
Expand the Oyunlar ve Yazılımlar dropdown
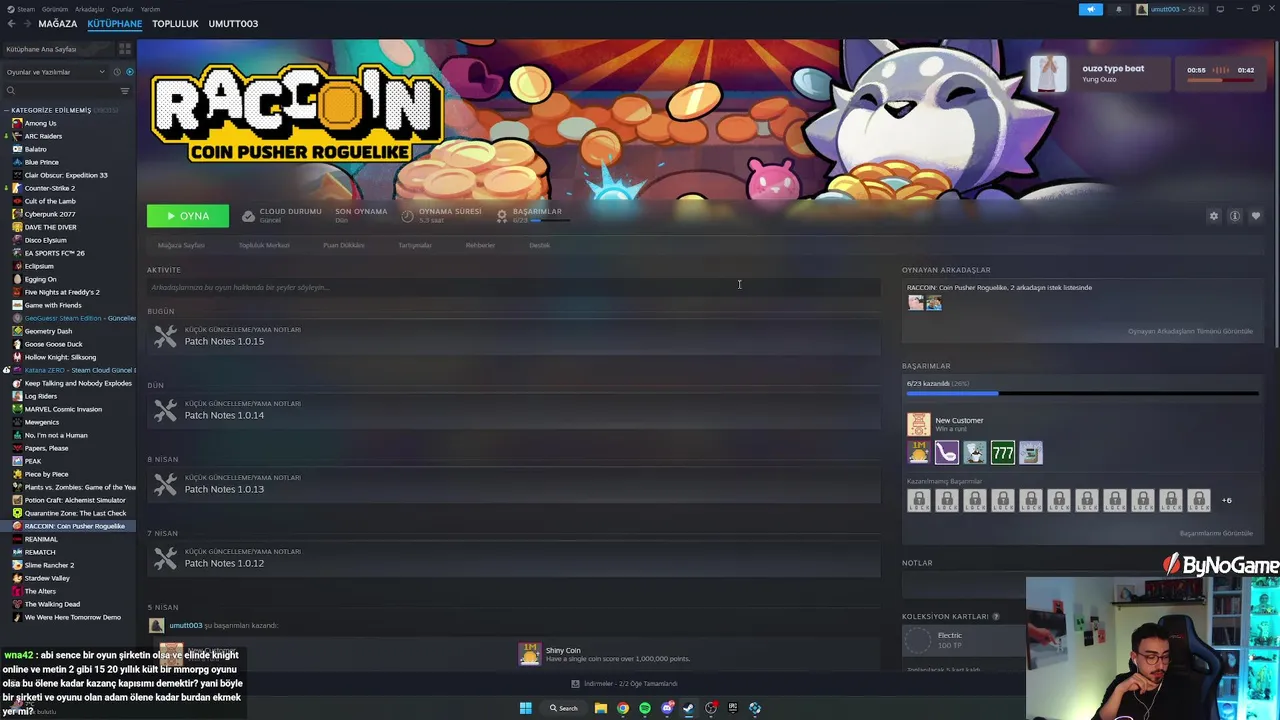pos(55,72)
